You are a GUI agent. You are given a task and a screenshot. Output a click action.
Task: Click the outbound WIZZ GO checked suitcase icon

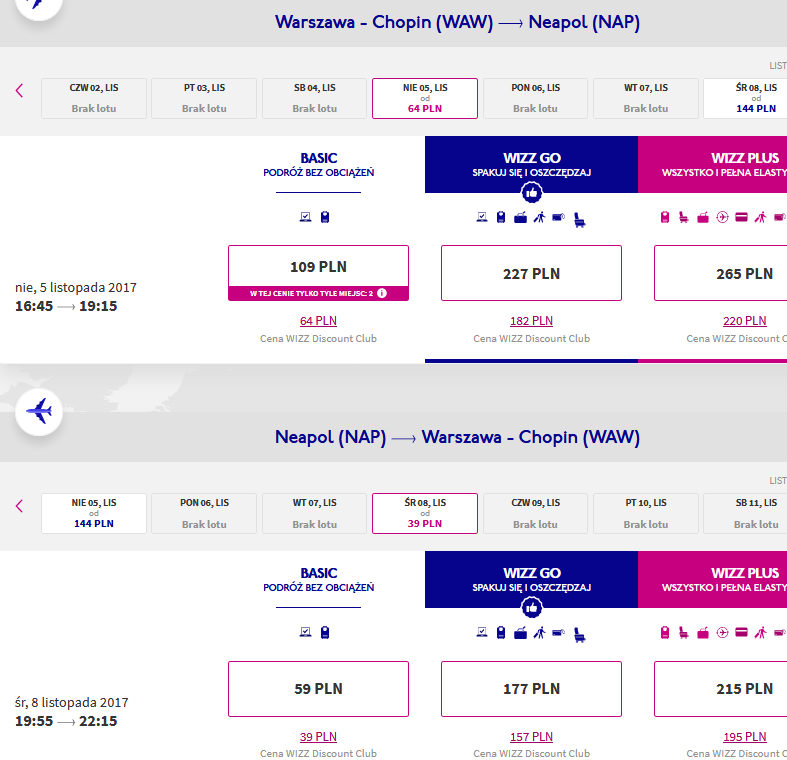(x=520, y=217)
